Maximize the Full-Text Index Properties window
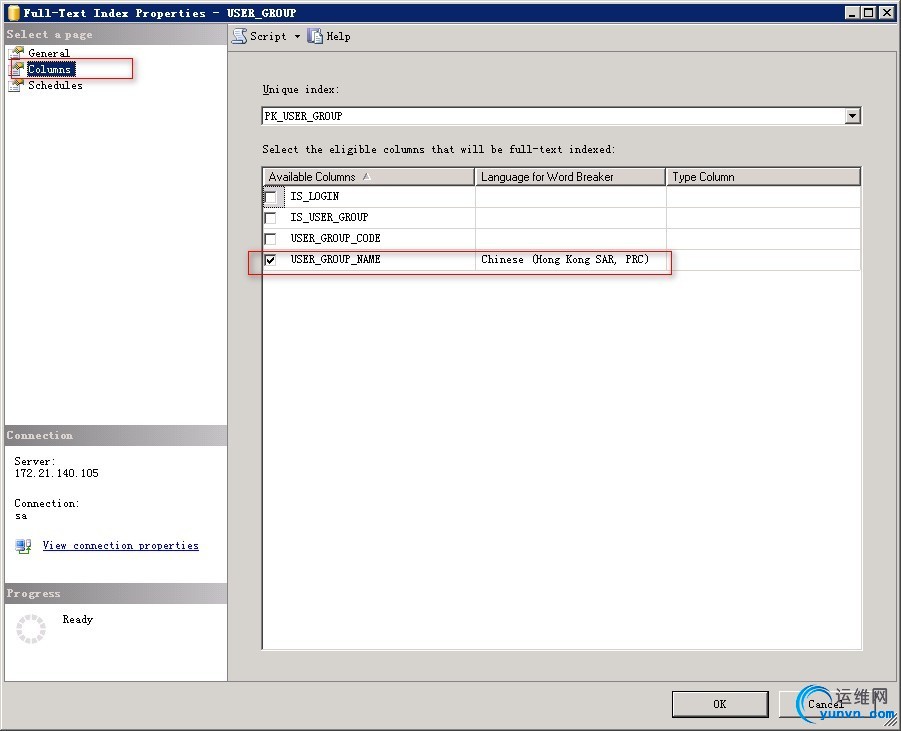Image resolution: width=901 pixels, height=731 pixels. (x=869, y=13)
